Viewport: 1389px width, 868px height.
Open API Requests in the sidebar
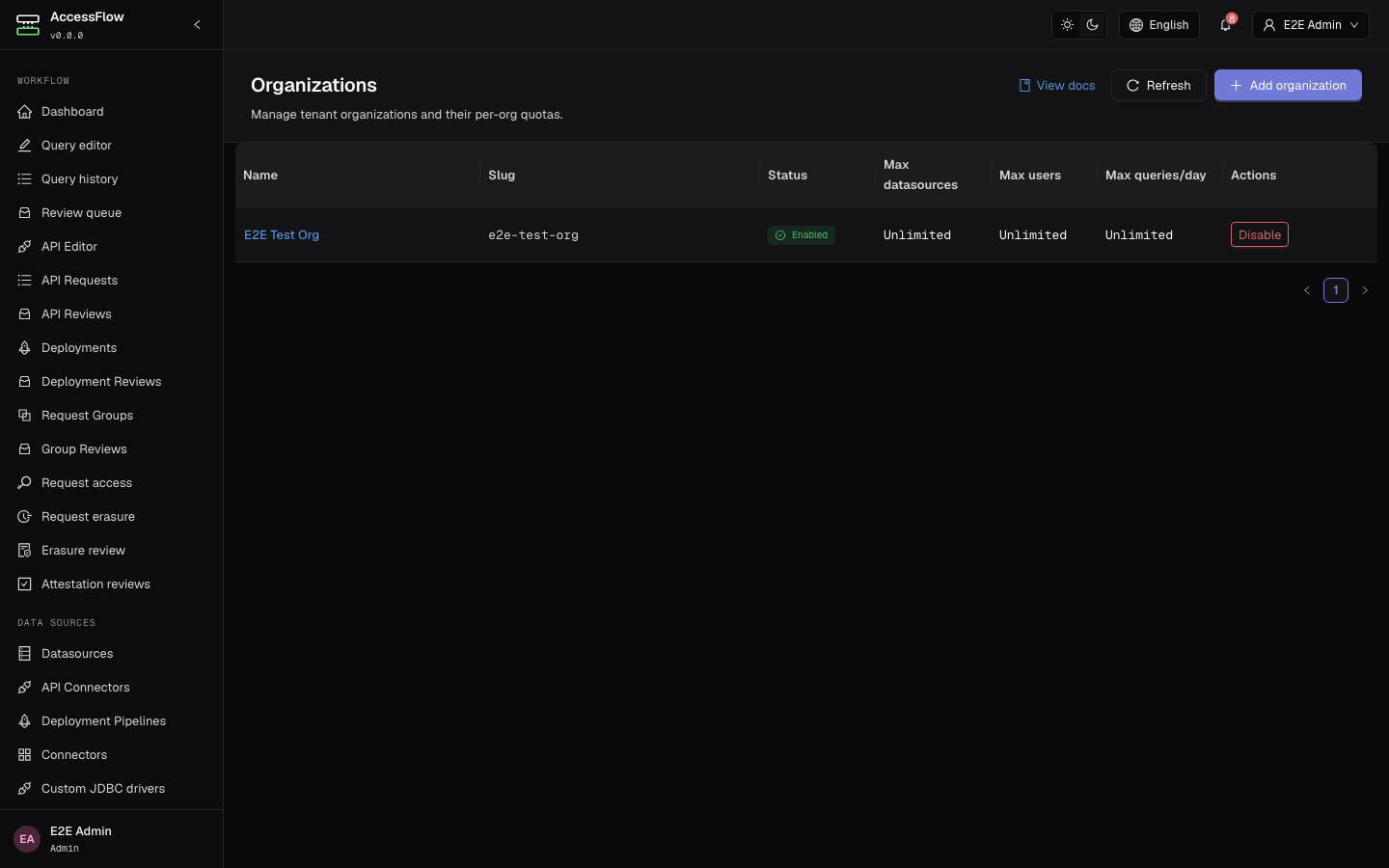click(x=111, y=281)
